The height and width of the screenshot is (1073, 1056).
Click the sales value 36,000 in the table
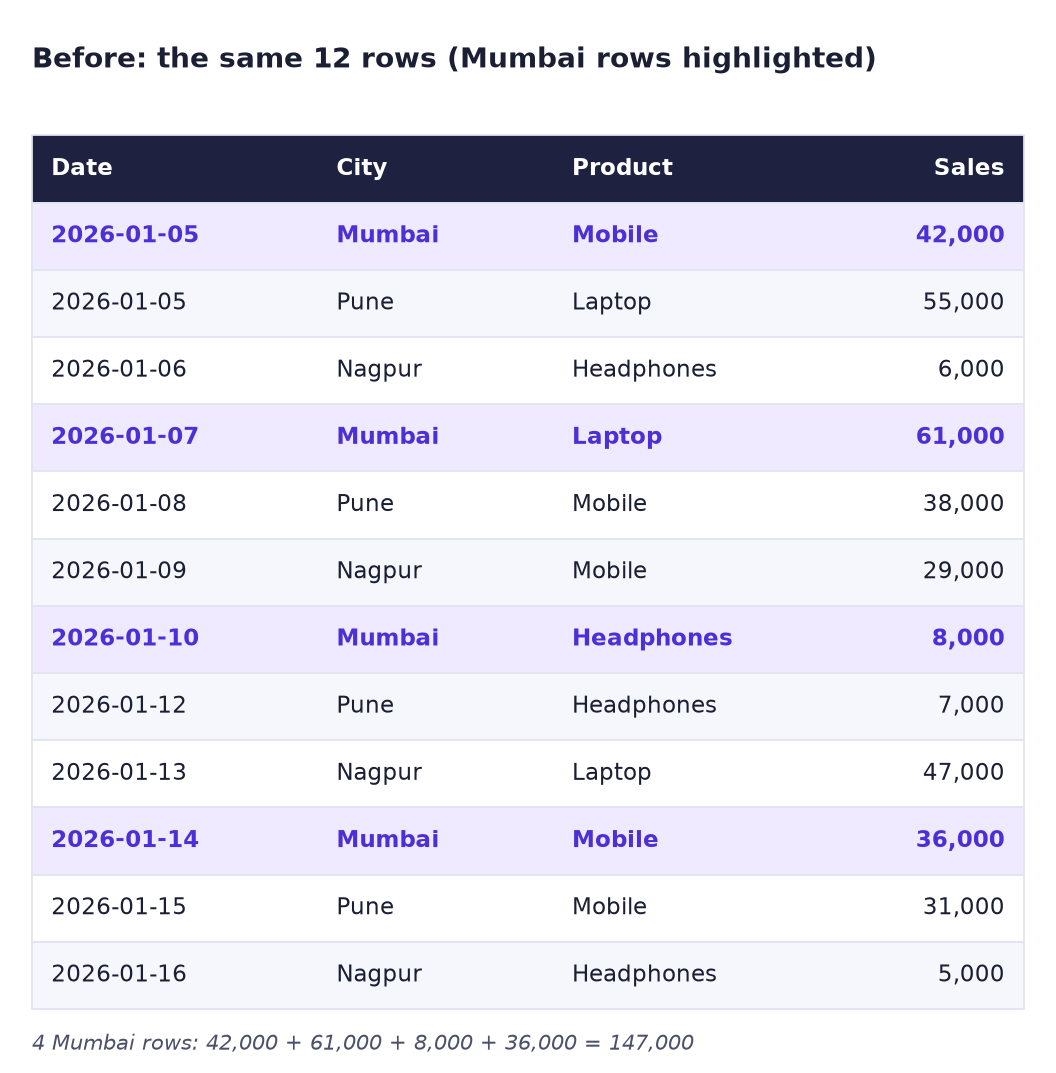tap(960, 839)
